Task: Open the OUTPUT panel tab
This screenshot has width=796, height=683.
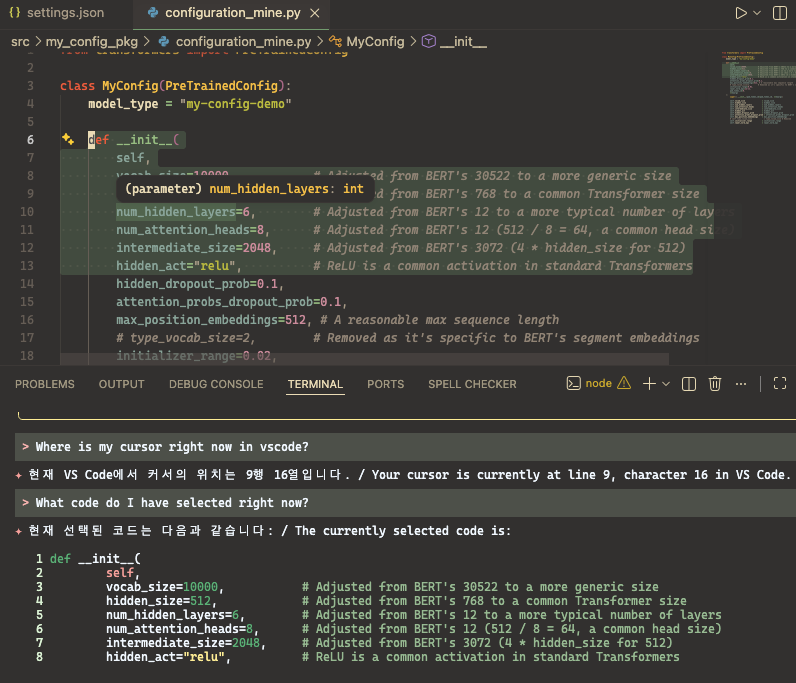Action: [121, 384]
